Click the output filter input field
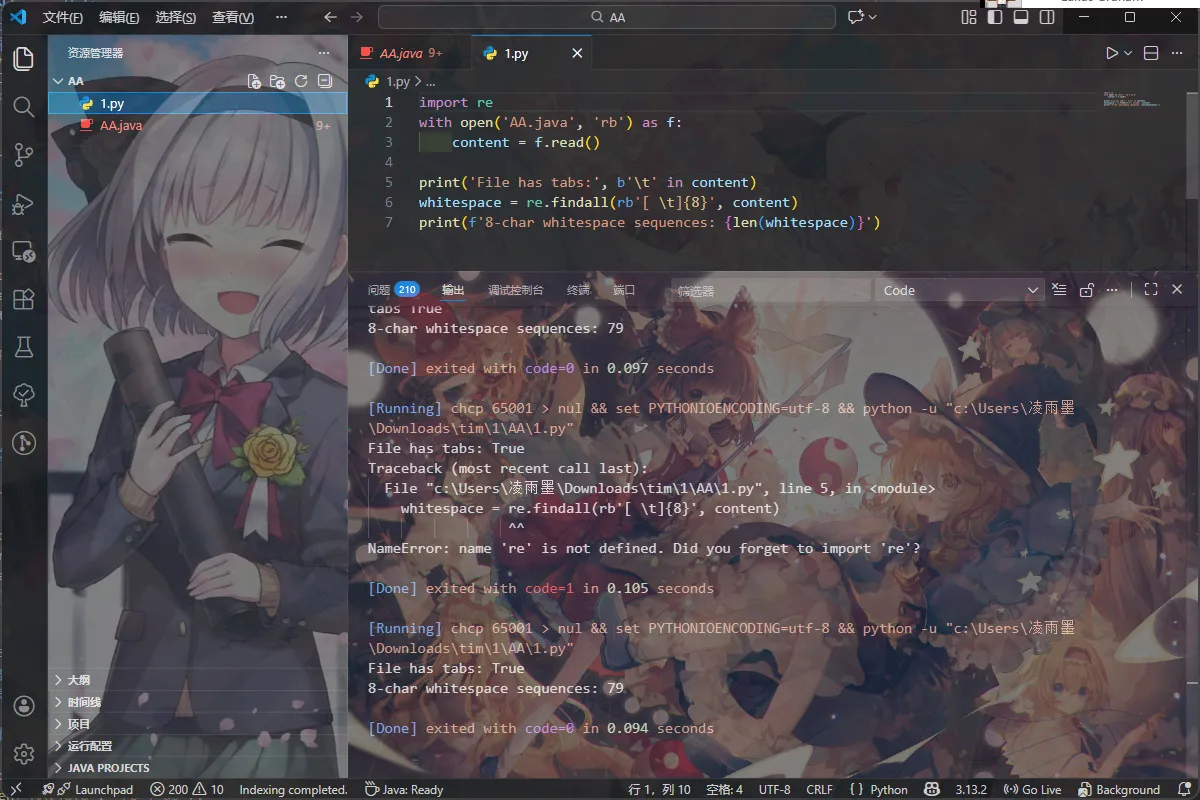1200x800 pixels. [x=770, y=290]
